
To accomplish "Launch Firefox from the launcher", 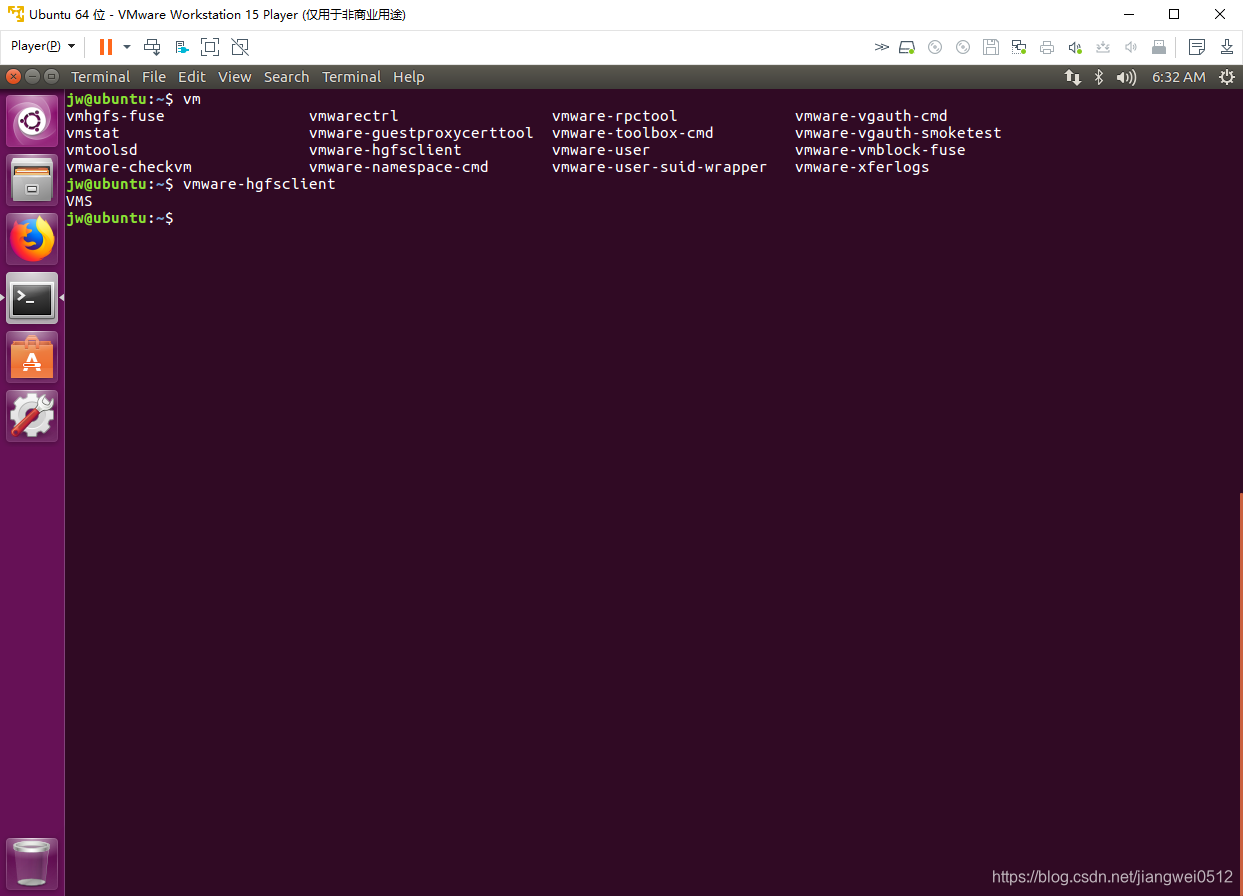I will [x=32, y=239].
